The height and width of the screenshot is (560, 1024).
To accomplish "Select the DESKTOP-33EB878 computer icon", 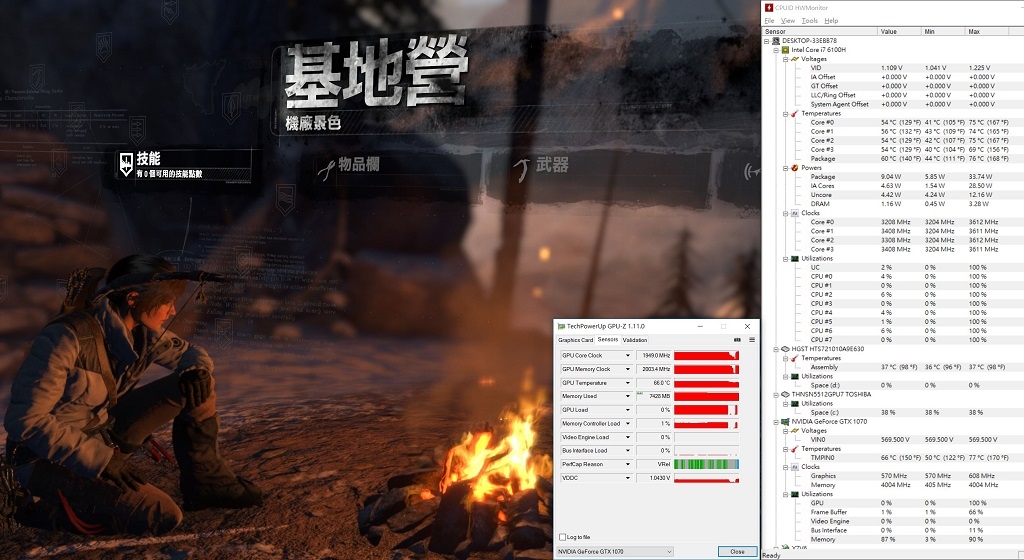I will point(776,40).
